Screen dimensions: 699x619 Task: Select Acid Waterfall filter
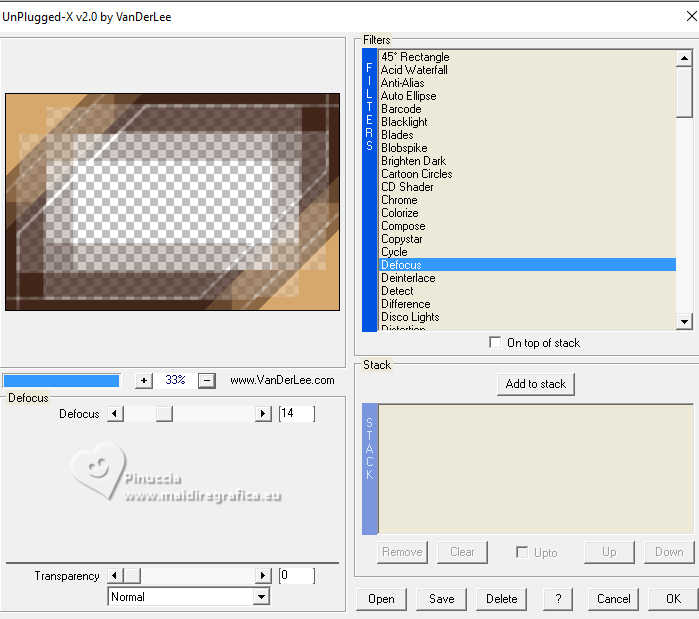pos(527,70)
